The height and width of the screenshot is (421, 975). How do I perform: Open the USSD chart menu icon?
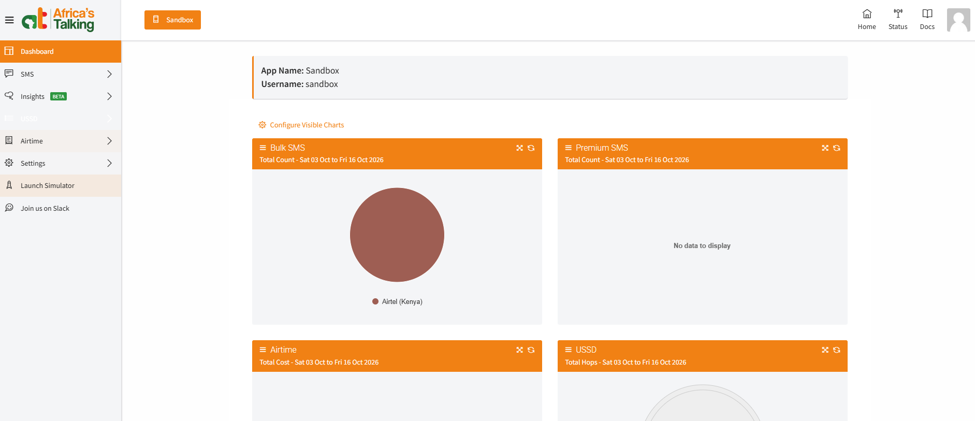568,350
